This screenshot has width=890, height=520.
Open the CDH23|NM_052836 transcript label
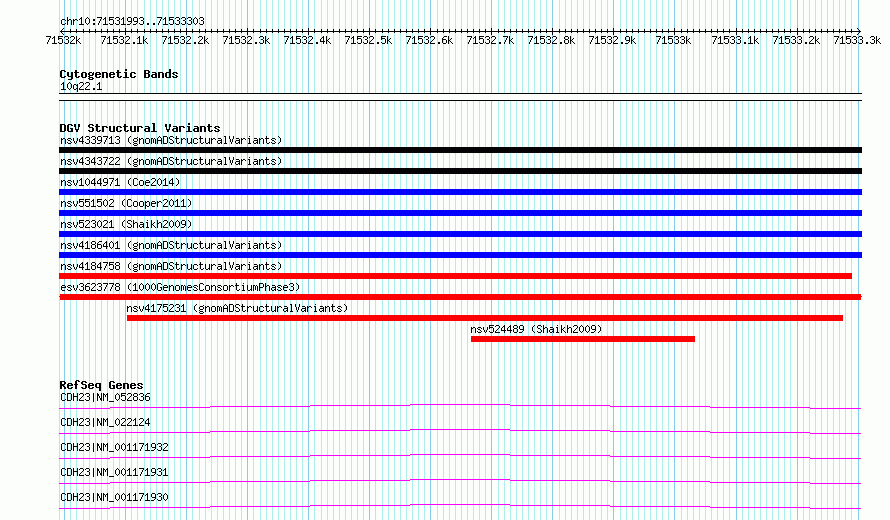point(105,397)
